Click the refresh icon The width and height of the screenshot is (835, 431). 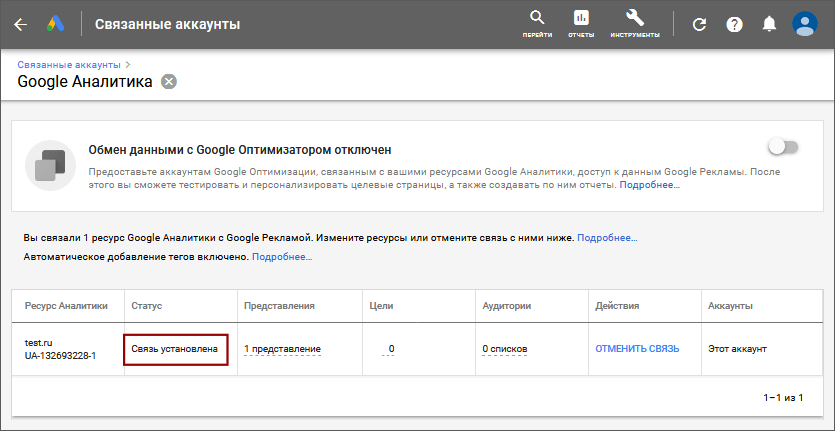699,24
